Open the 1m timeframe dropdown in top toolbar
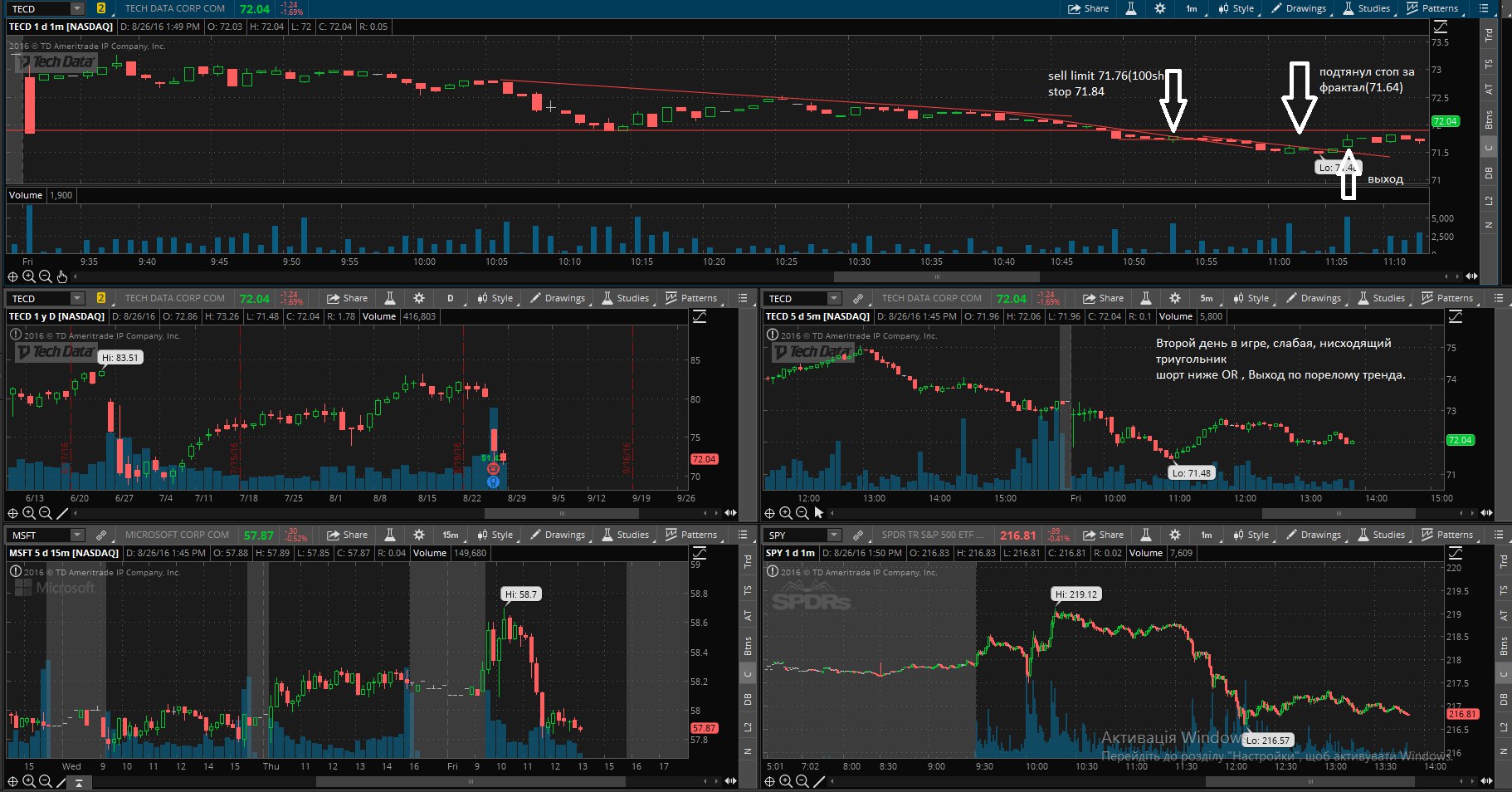 click(x=1192, y=8)
